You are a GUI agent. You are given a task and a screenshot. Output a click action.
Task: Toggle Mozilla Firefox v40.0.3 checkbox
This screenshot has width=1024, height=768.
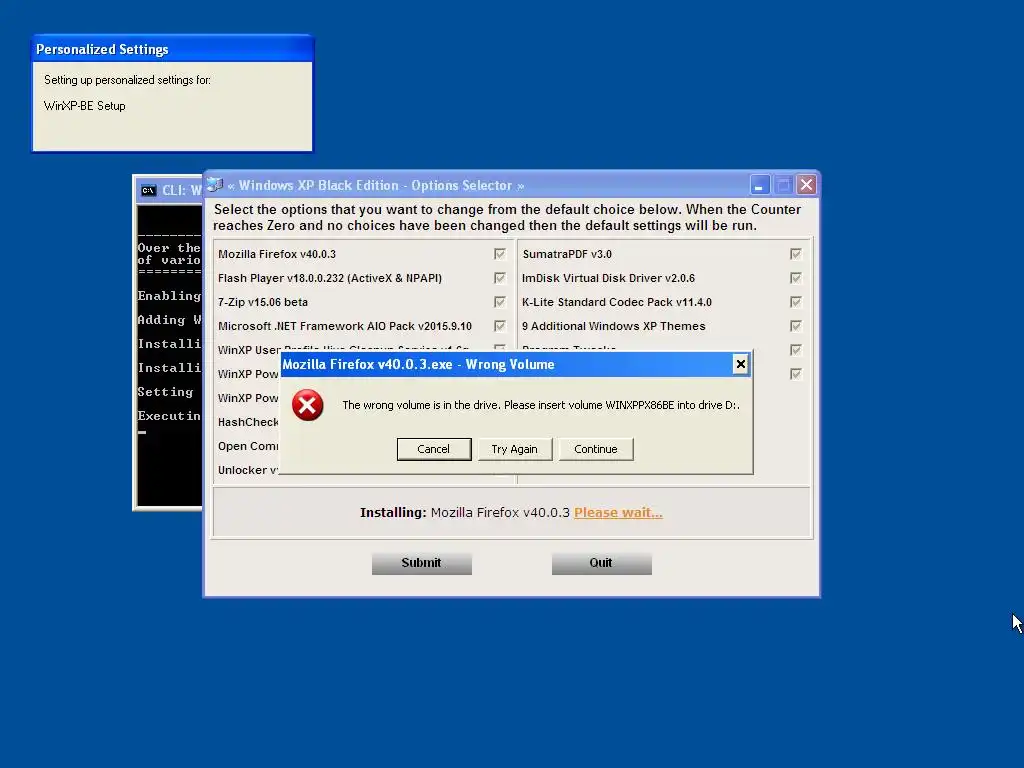point(500,254)
